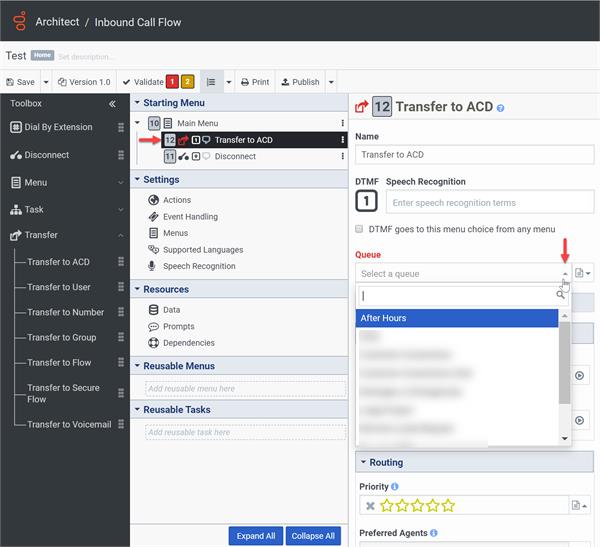Collapse the Routing section
Image resolution: width=600 pixels, height=547 pixels.
click(363, 462)
